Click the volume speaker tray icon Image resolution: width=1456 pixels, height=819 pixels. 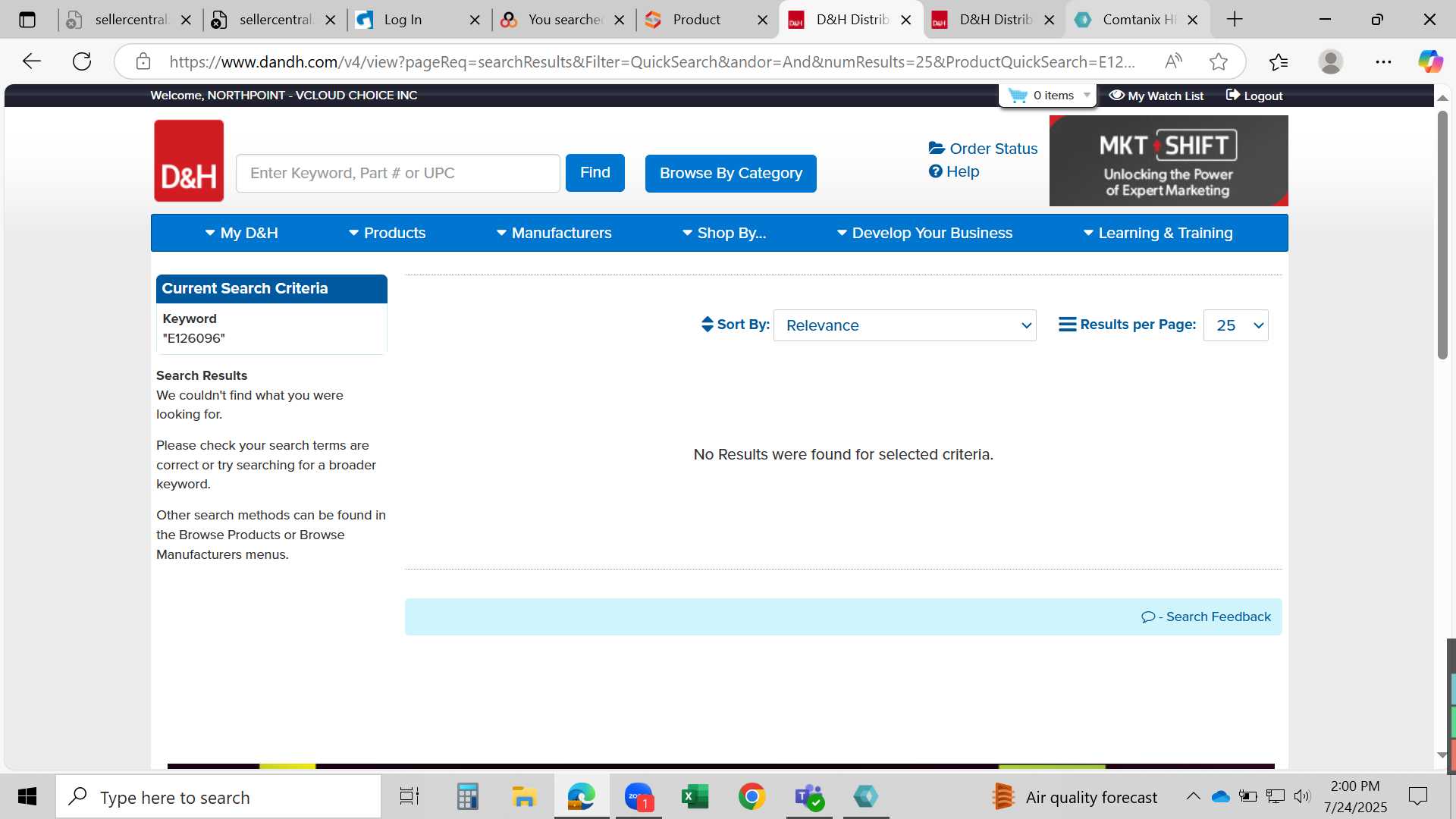[1302, 796]
